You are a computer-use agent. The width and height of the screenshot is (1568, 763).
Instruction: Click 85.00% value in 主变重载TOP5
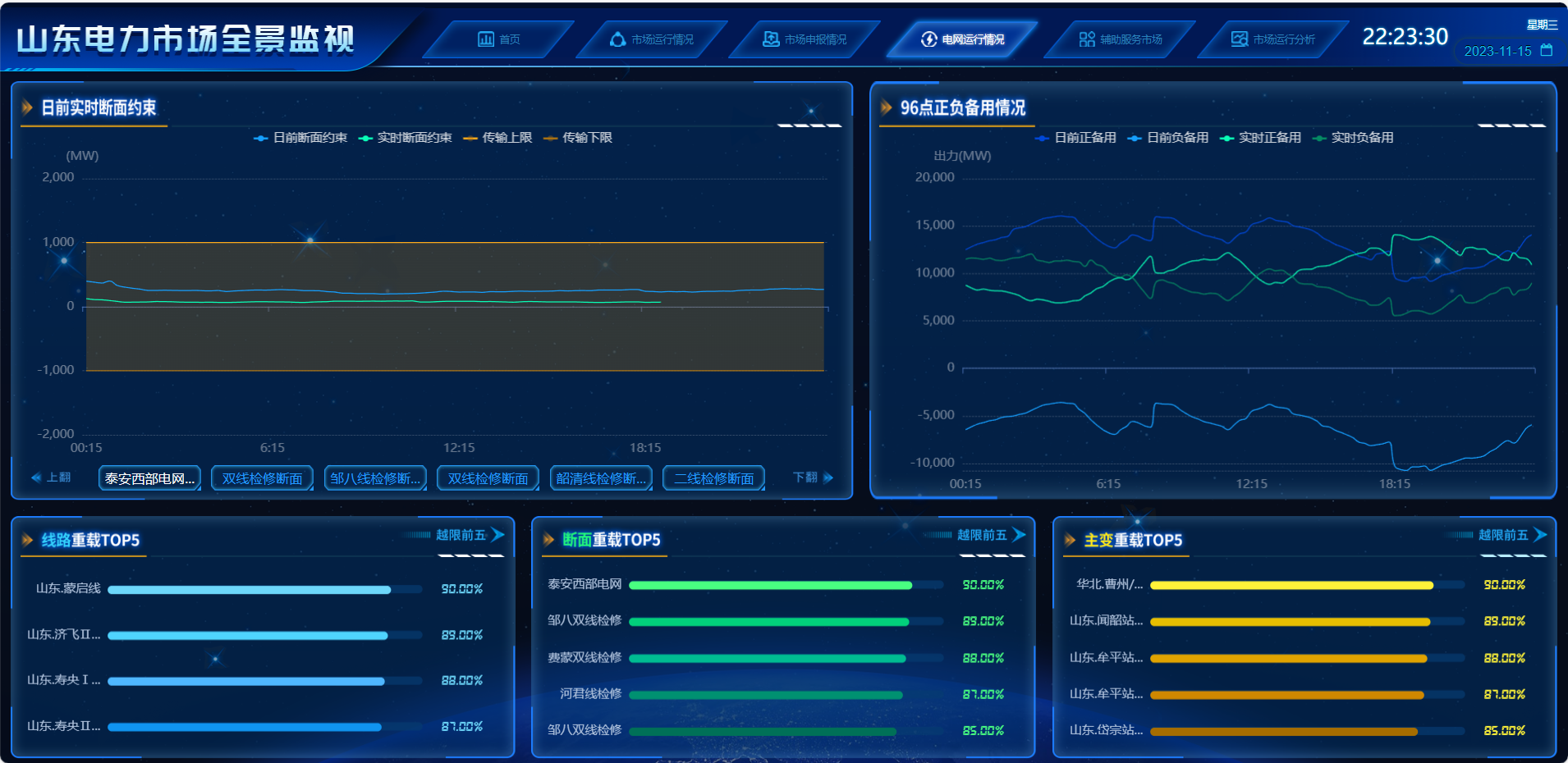click(x=1504, y=730)
